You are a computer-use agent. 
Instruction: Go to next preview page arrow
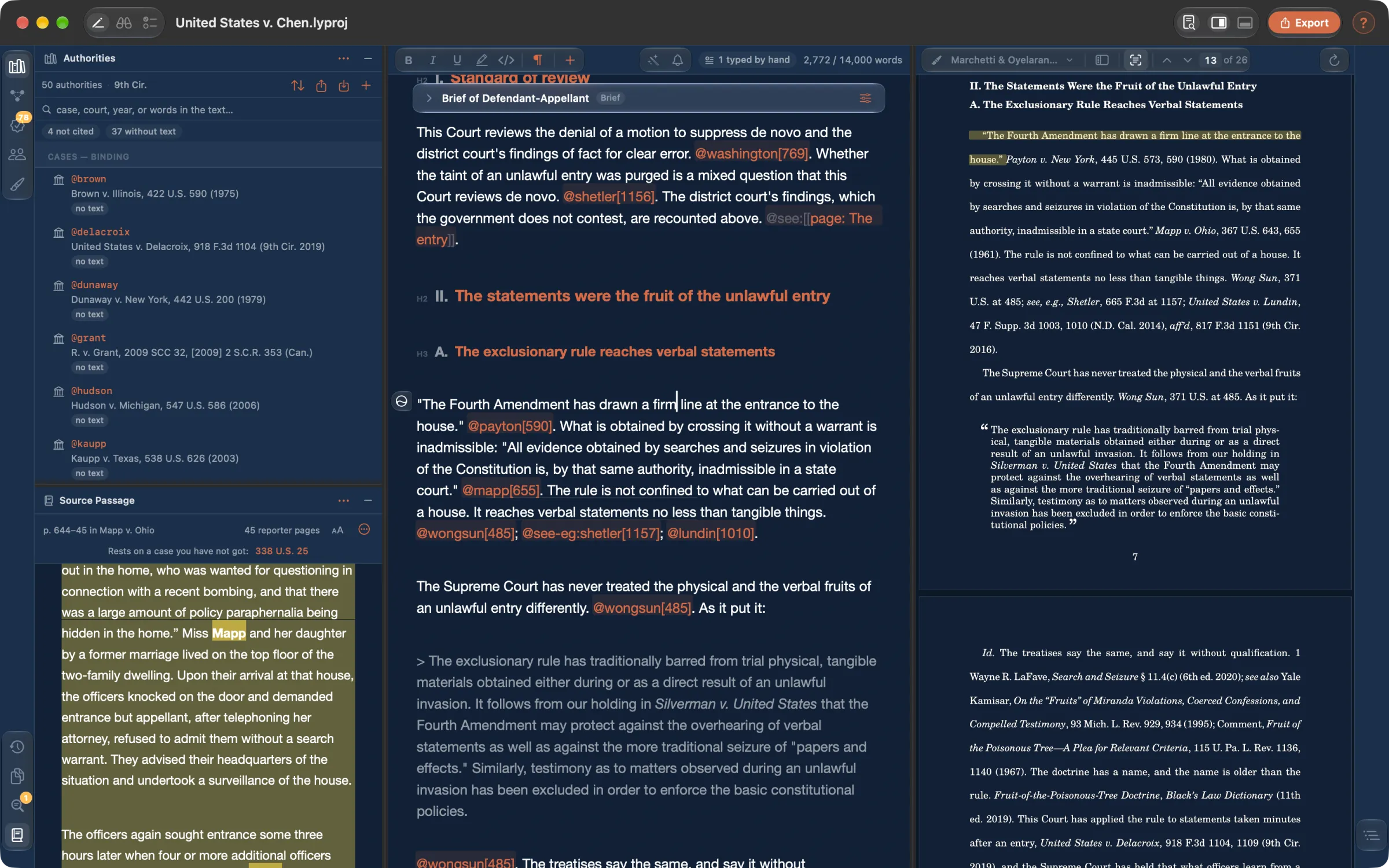(x=1188, y=60)
